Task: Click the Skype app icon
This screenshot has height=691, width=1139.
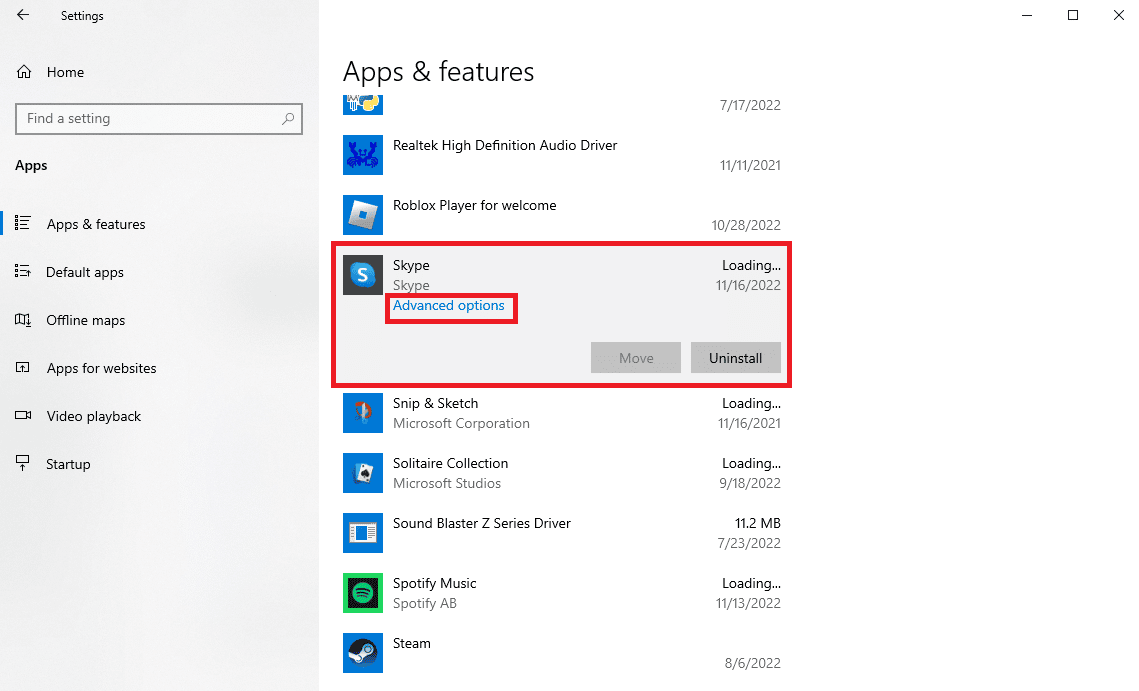Action: pyautogui.click(x=362, y=275)
